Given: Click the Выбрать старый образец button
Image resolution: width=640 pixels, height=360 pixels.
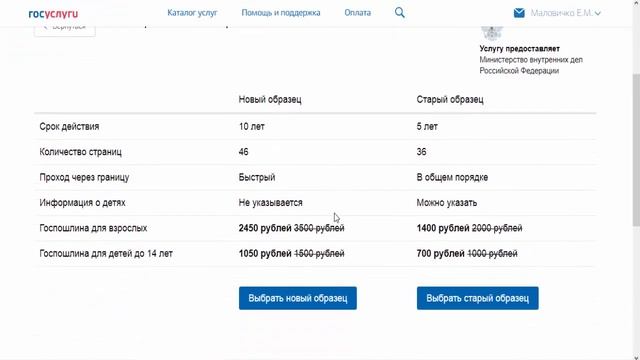Looking at the screenshot, I should click(478, 298).
